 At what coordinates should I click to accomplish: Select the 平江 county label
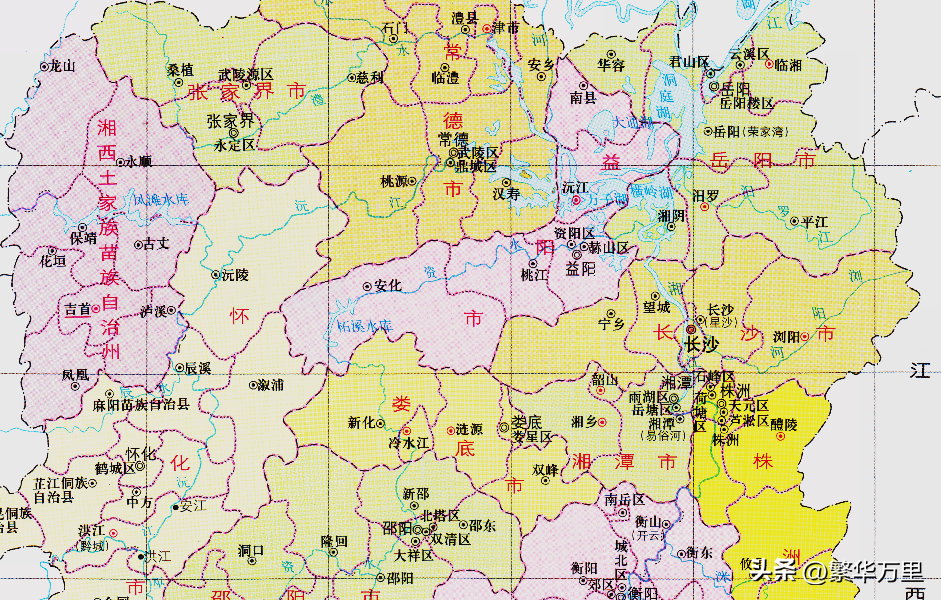pos(814,221)
